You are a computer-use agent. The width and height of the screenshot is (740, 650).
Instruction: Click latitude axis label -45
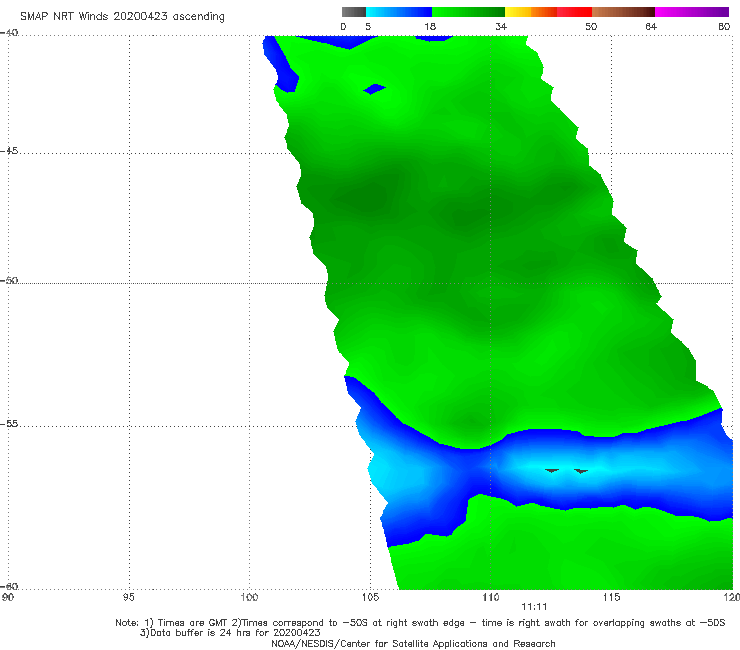(x=9, y=151)
